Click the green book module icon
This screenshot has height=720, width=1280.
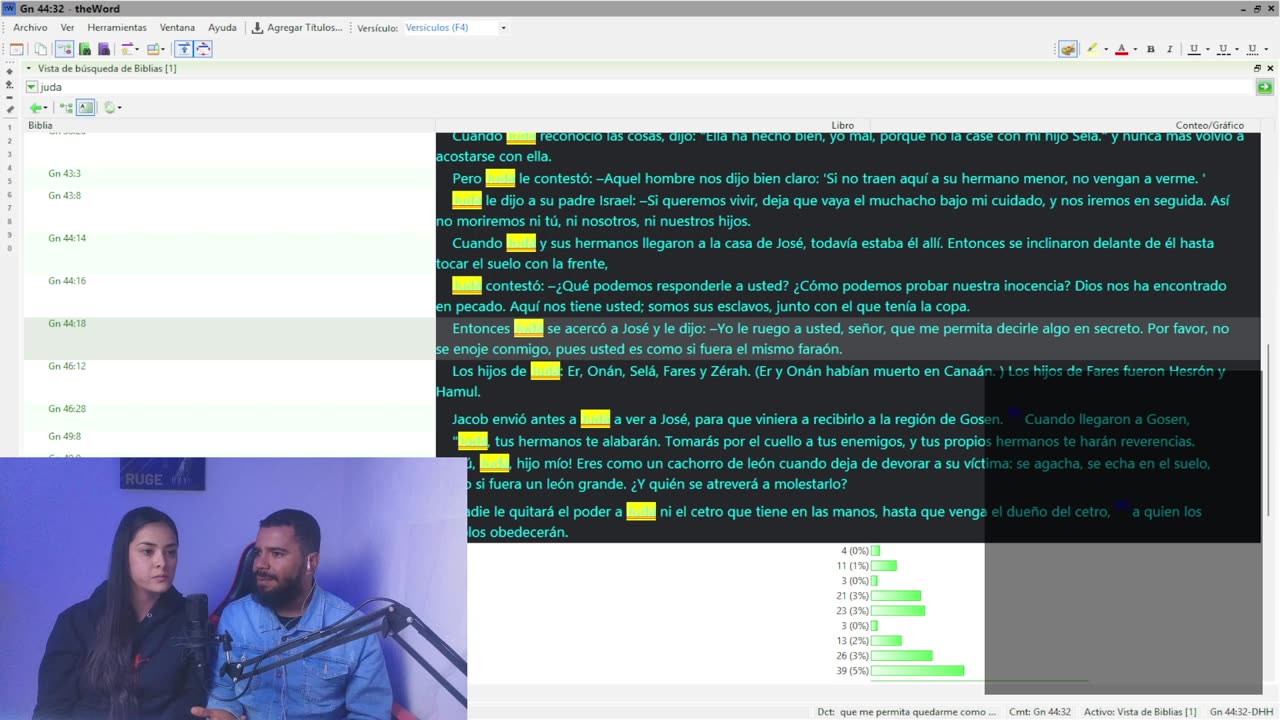[x=85, y=49]
